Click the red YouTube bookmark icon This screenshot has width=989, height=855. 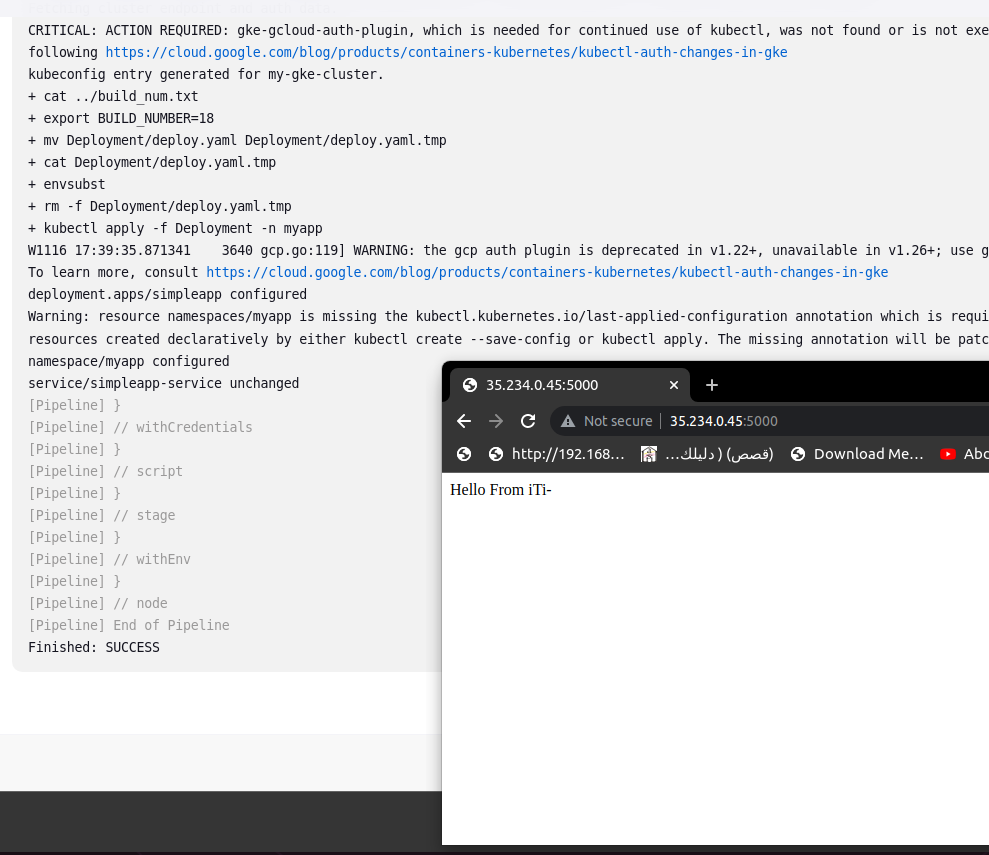(947, 453)
